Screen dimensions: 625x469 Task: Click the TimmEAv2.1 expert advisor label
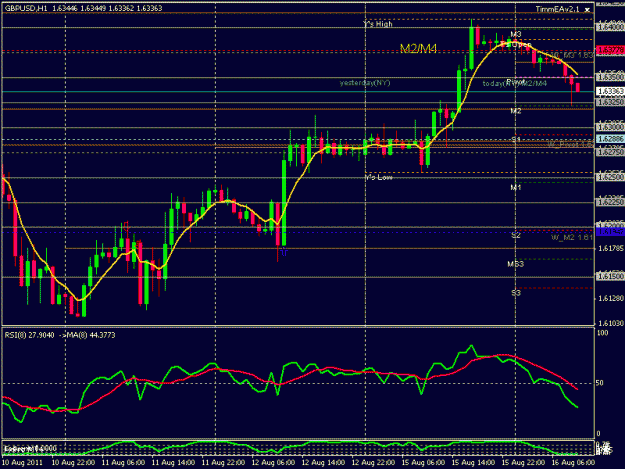(x=557, y=9)
